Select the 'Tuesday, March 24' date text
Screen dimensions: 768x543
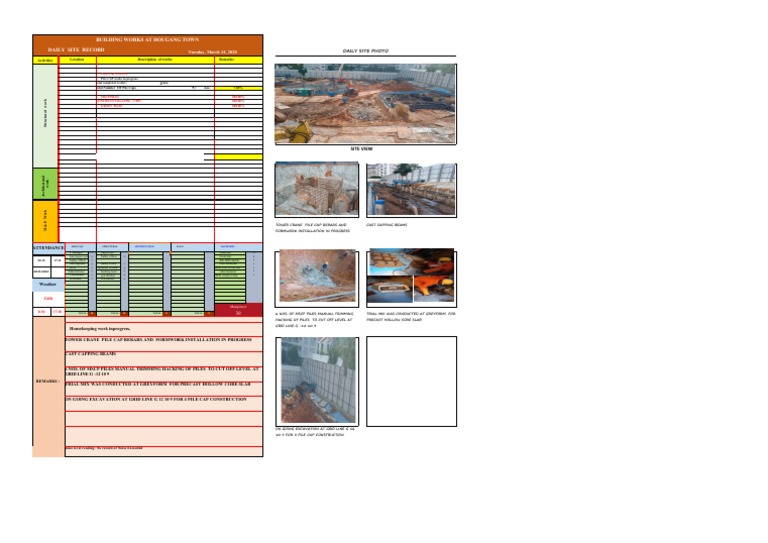coord(213,52)
